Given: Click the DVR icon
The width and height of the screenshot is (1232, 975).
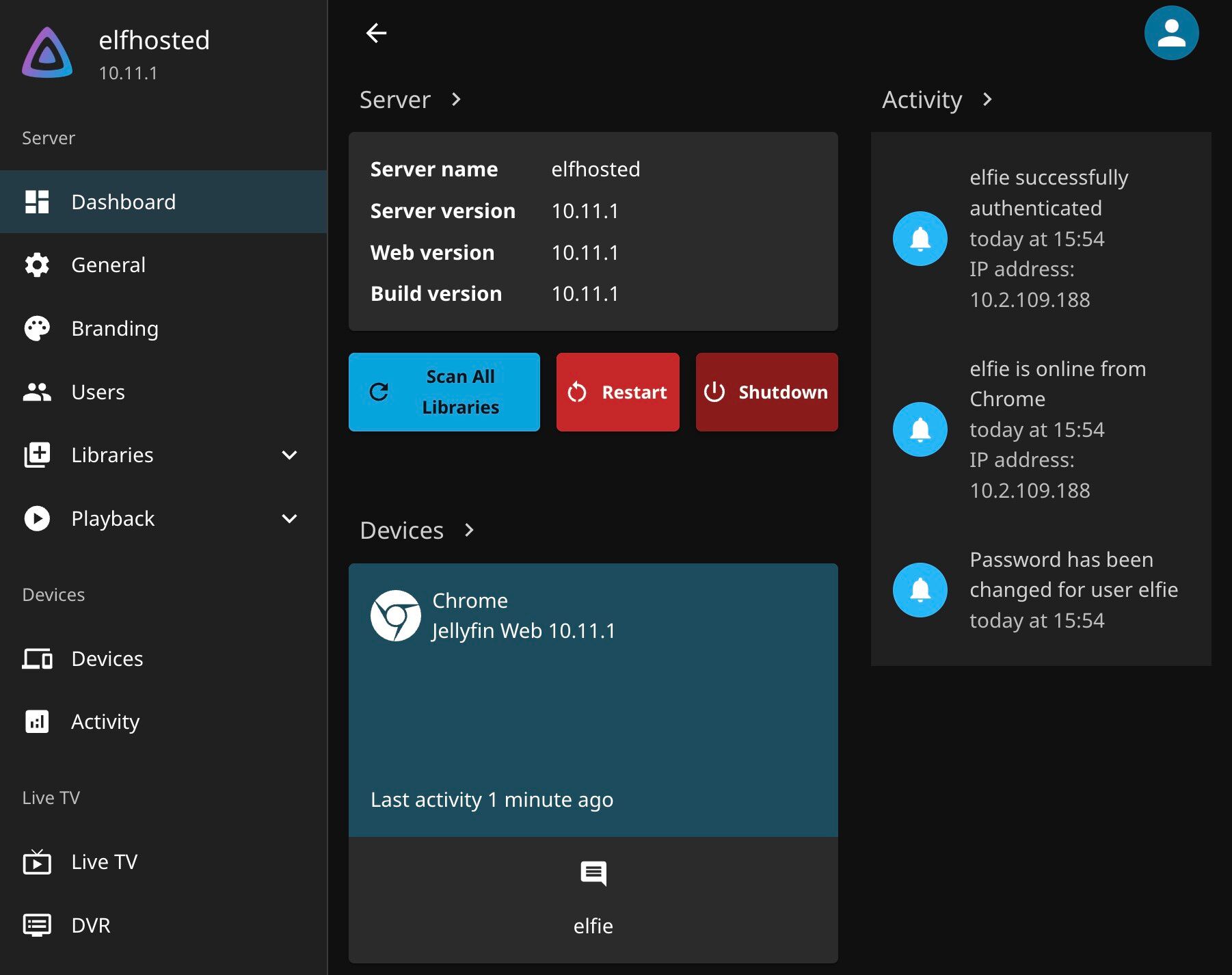Looking at the screenshot, I should pyautogui.click(x=37, y=925).
